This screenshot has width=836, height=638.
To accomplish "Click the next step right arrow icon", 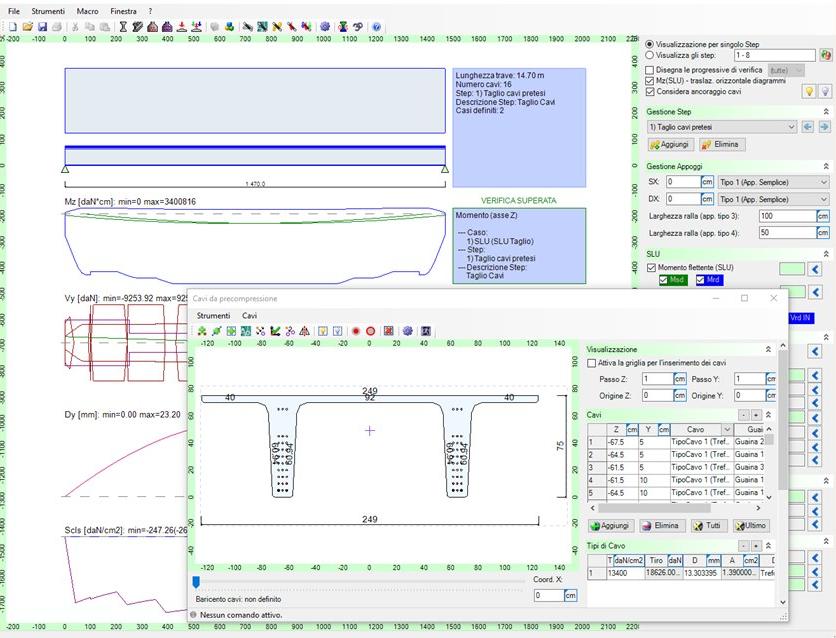I will pyautogui.click(x=824, y=127).
